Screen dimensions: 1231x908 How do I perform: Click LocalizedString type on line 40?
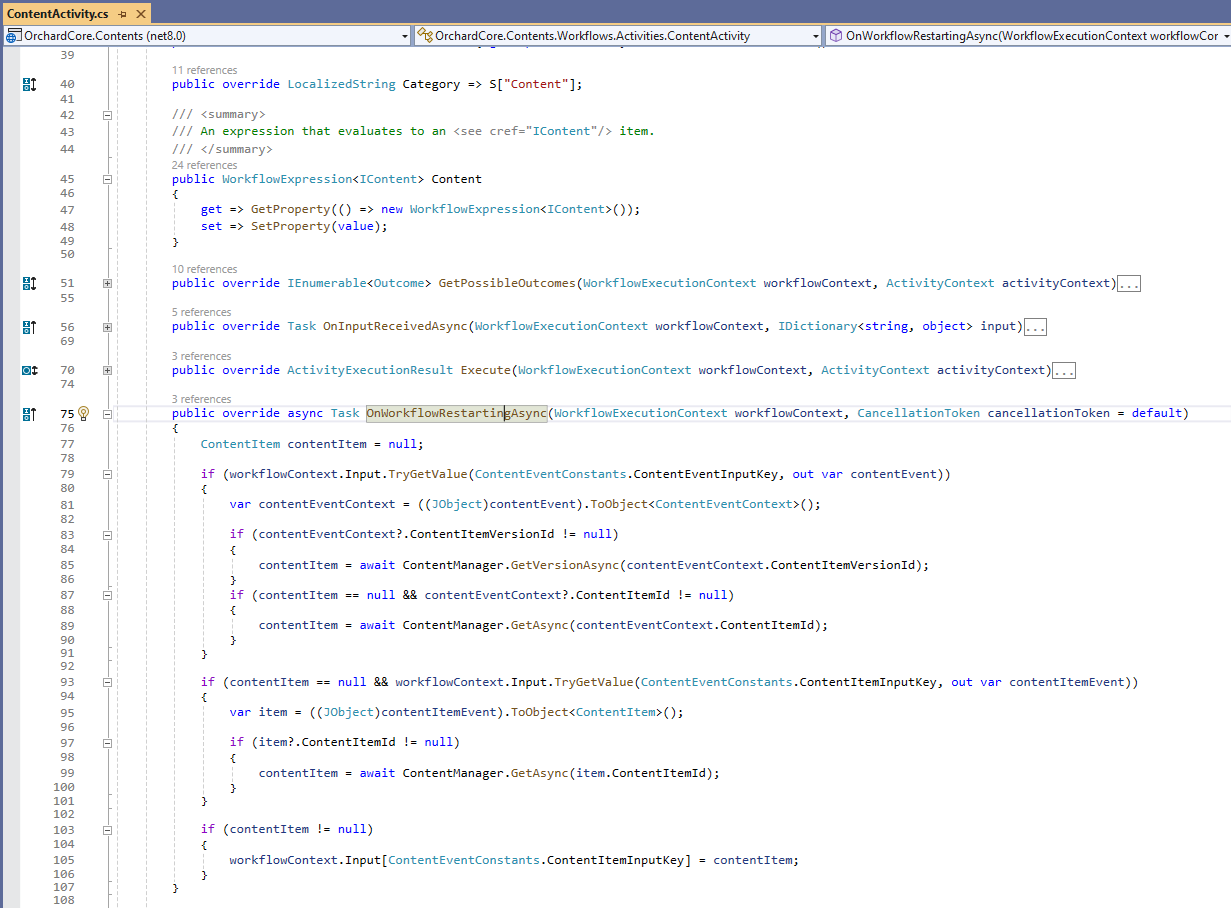[x=341, y=85]
